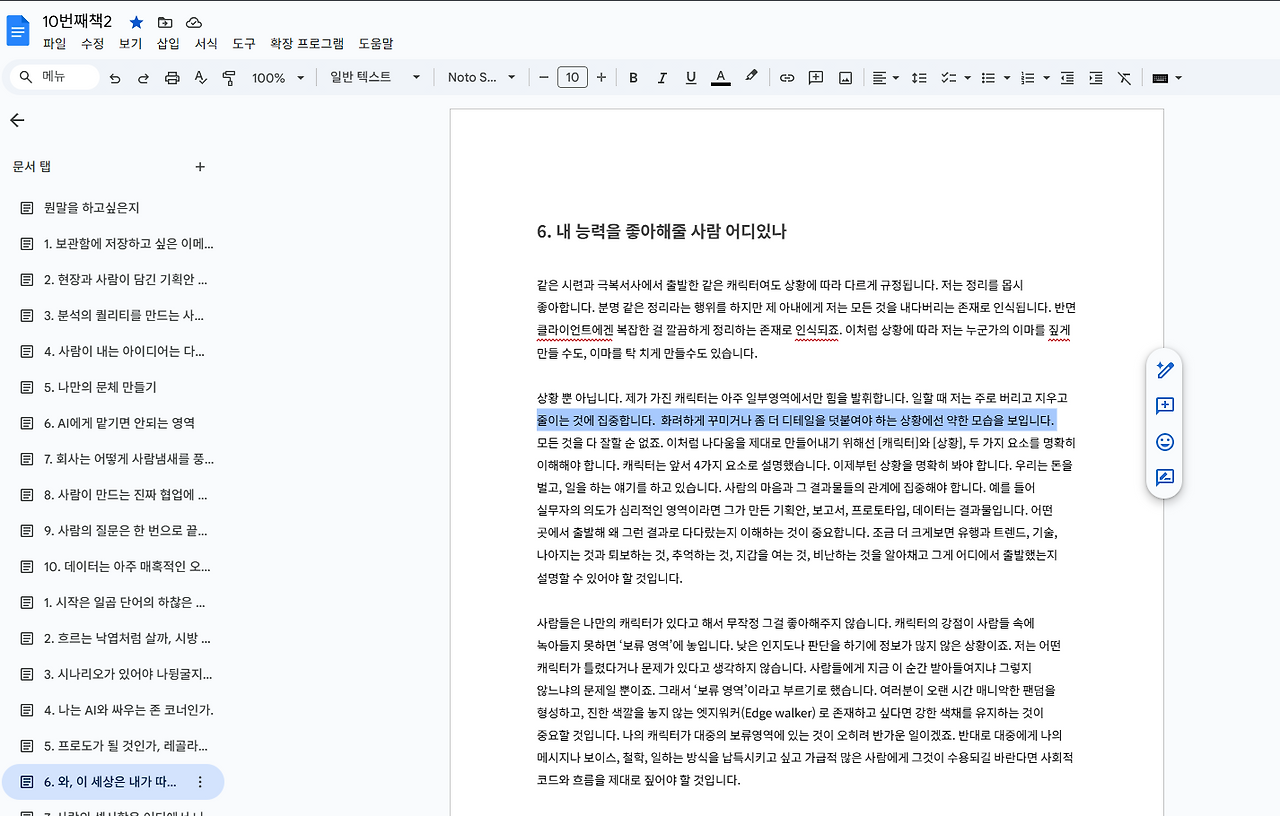Open the text color picker

click(720, 78)
